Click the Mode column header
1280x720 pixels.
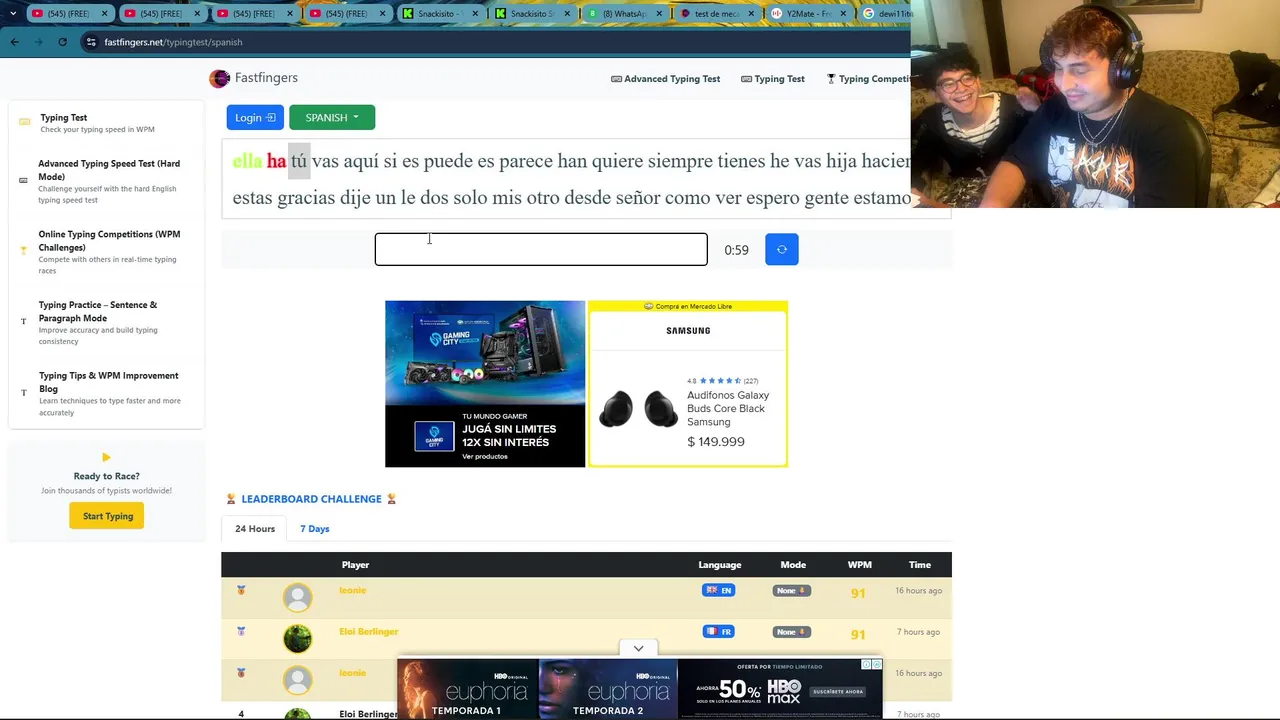(793, 565)
